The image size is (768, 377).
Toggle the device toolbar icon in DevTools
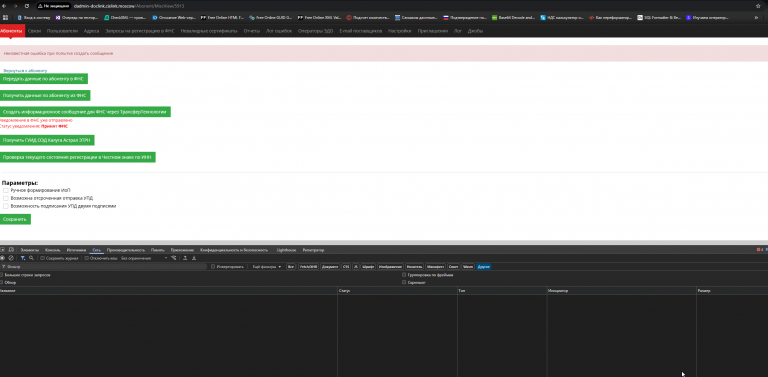(x=11, y=250)
